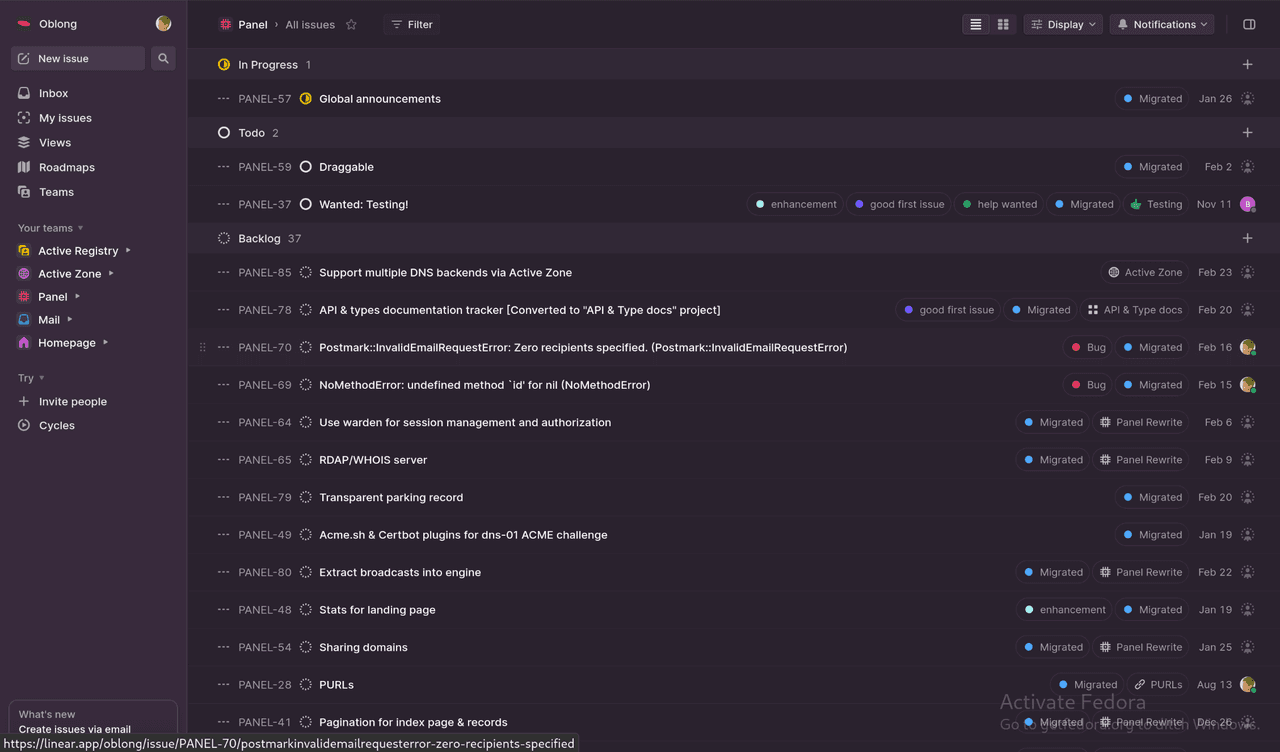Star the All issues view as favorite
The width and height of the screenshot is (1280, 752).
pos(351,25)
